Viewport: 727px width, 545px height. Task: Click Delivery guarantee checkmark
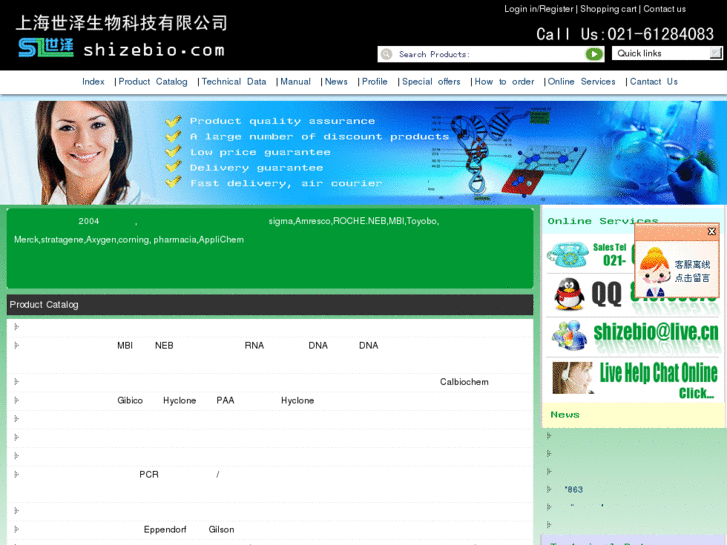pyautogui.click(x=173, y=167)
